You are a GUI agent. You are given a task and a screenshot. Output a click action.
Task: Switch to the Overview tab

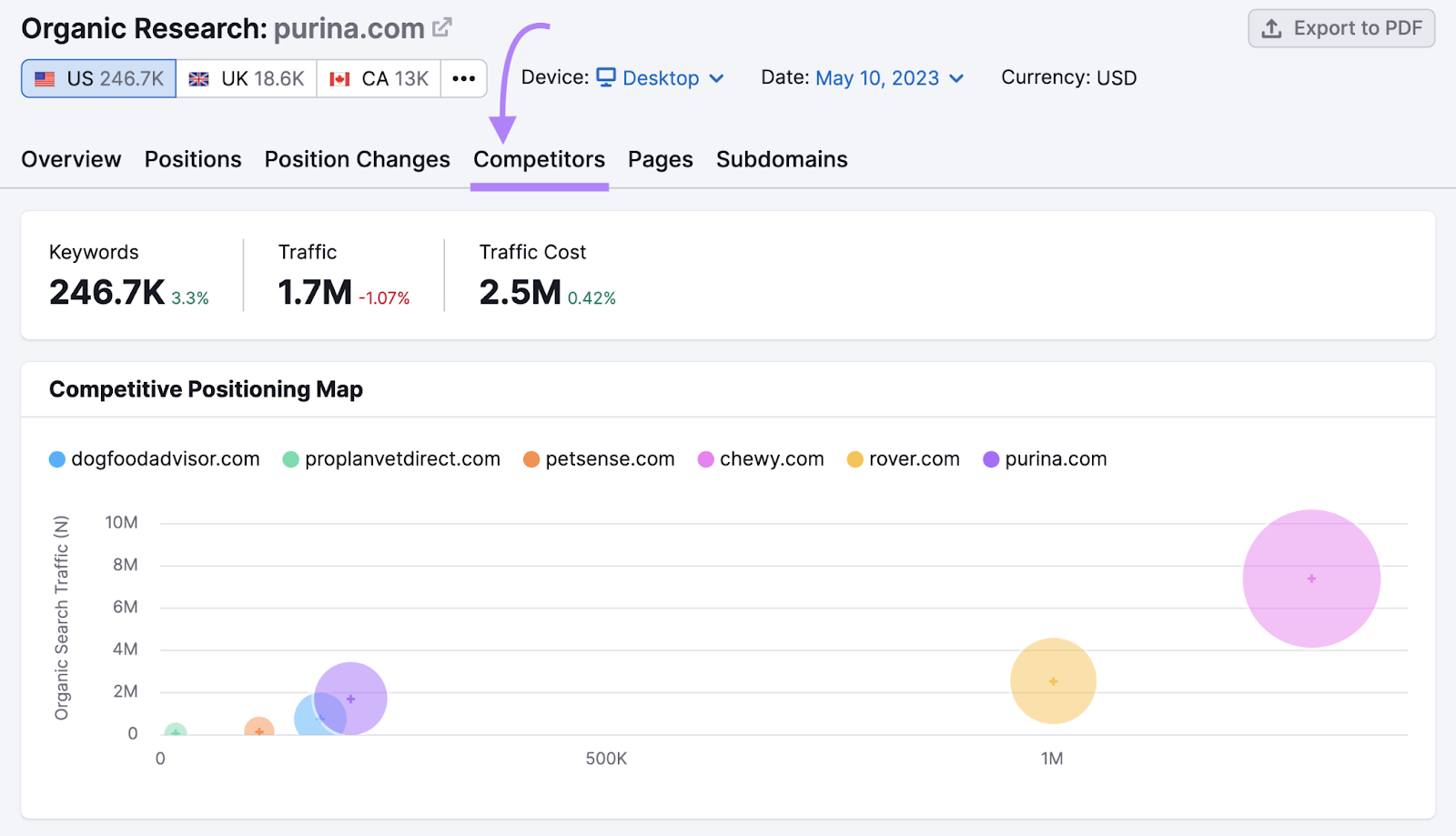pos(71,159)
